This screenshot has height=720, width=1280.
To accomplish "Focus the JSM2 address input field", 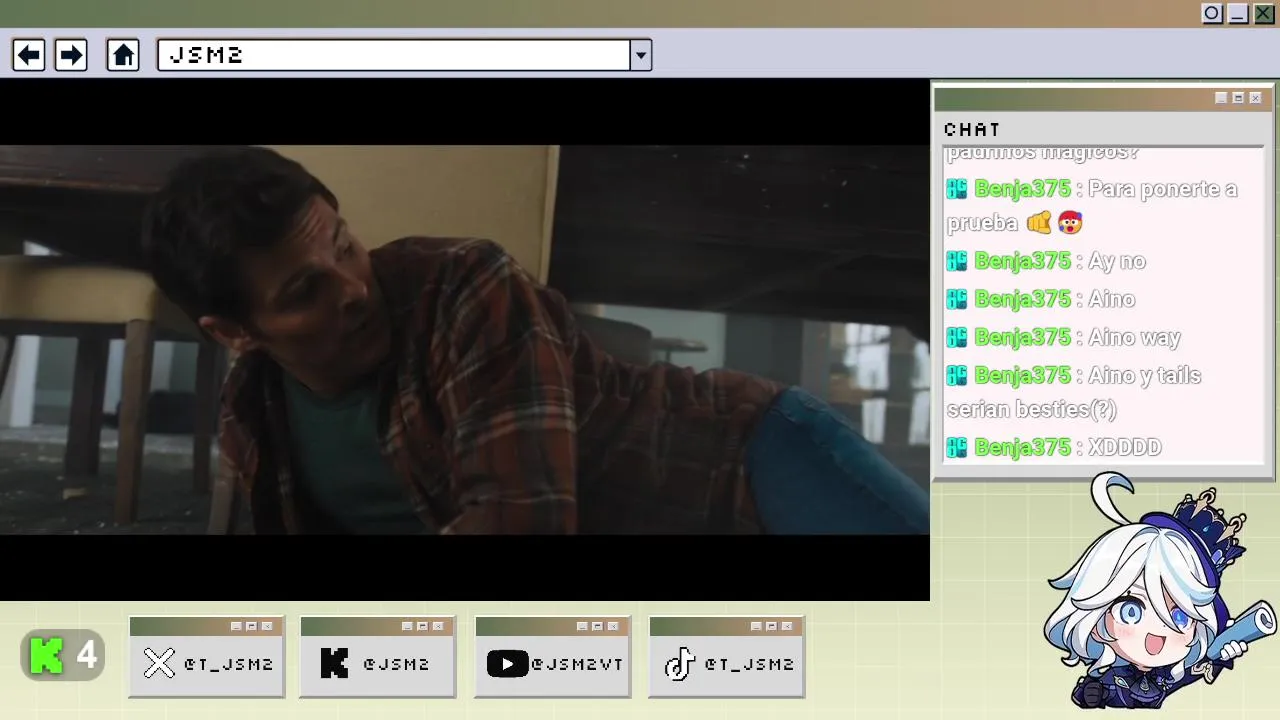I will click(x=394, y=55).
